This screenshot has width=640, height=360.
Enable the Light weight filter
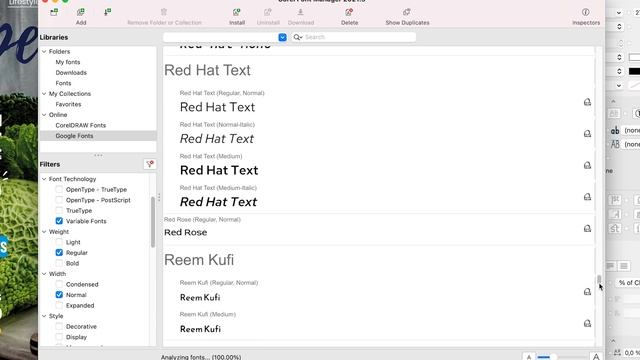[59, 242]
